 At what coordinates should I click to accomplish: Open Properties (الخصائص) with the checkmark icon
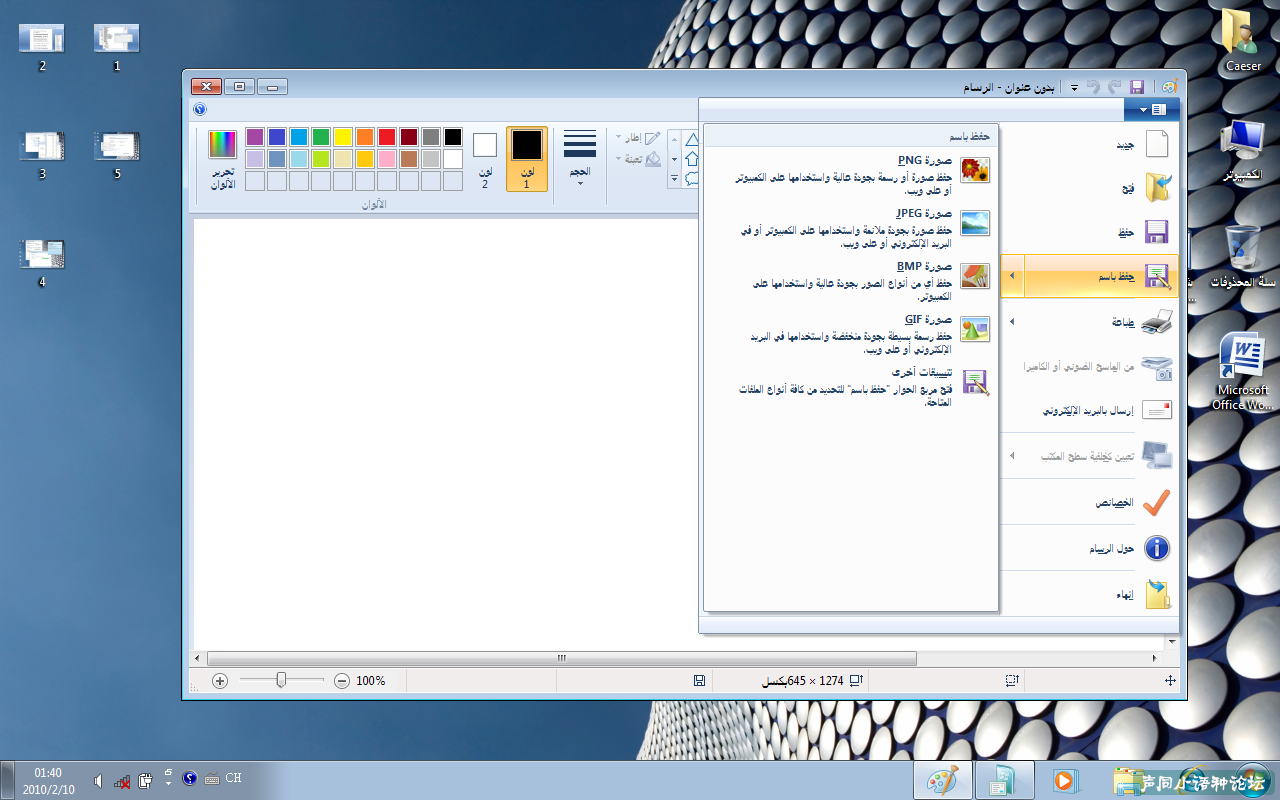pos(1090,502)
